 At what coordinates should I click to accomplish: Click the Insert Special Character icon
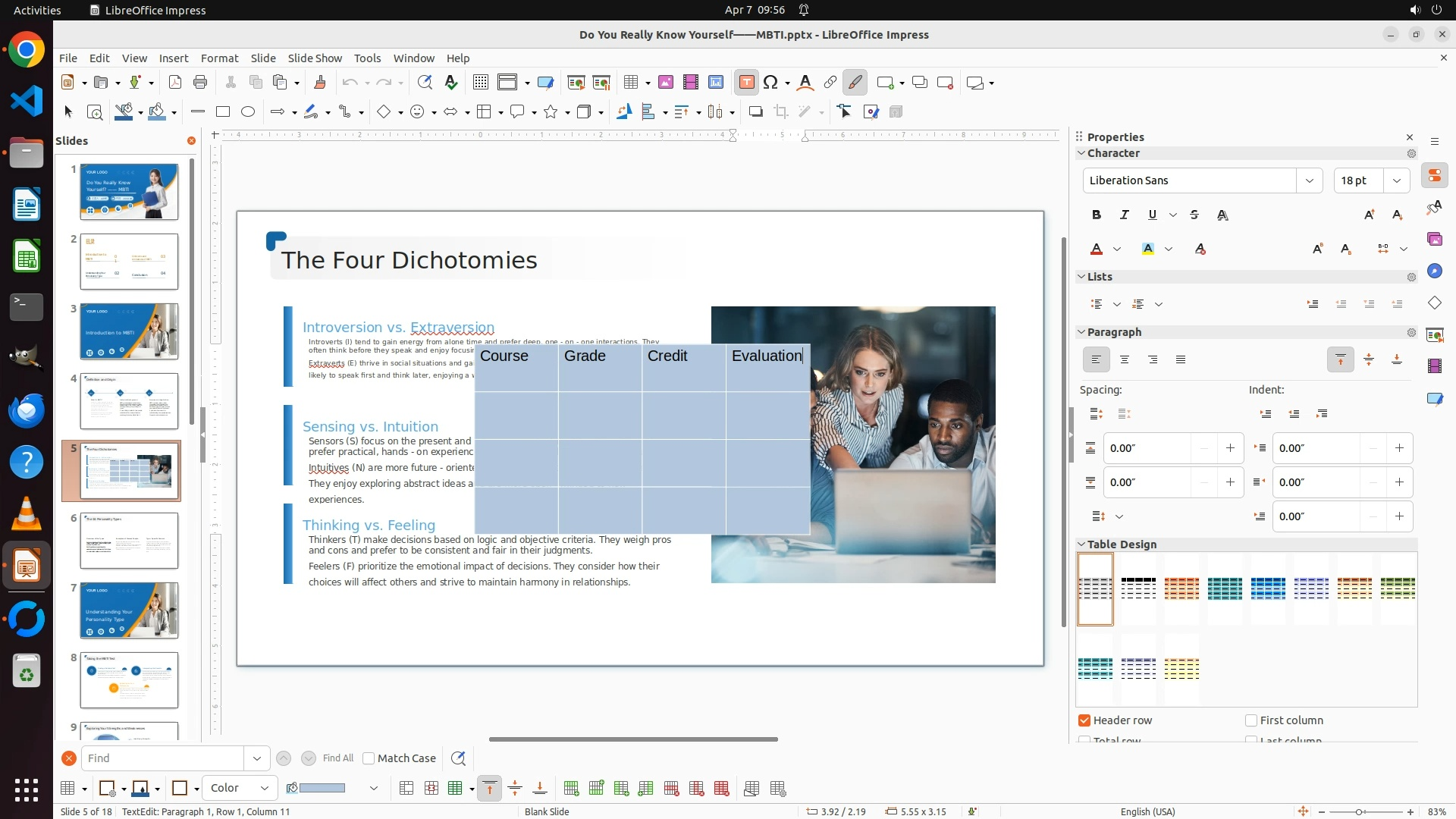pyautogui.click(x=771, y=83)
